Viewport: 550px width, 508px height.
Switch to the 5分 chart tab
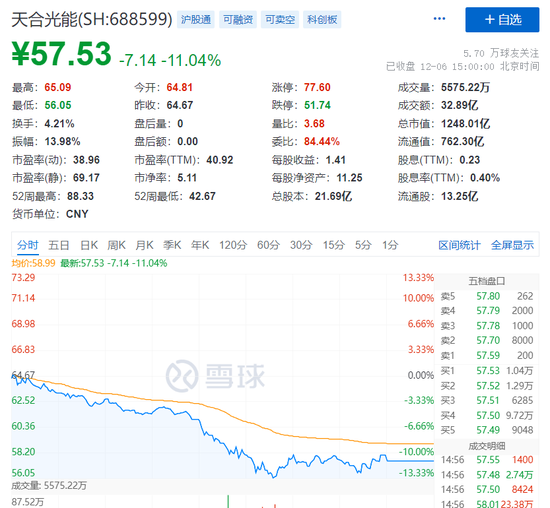(363, 245)
